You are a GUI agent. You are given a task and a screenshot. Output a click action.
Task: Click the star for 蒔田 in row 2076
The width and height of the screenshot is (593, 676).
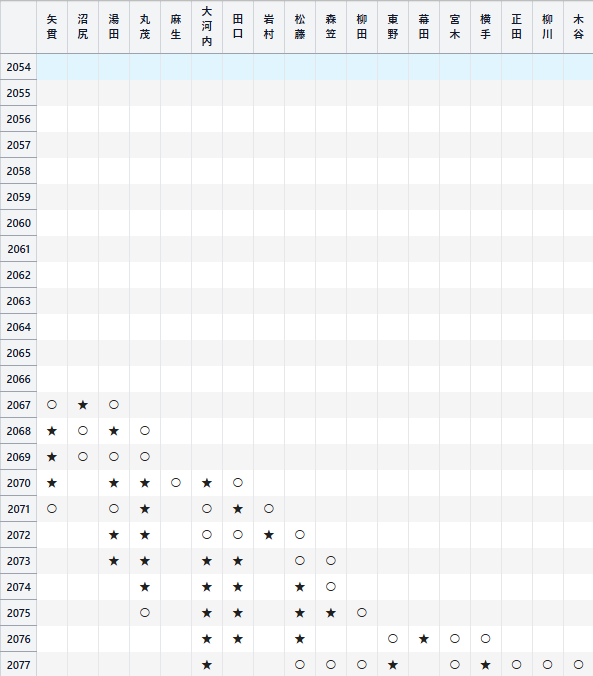pos(424,639)
